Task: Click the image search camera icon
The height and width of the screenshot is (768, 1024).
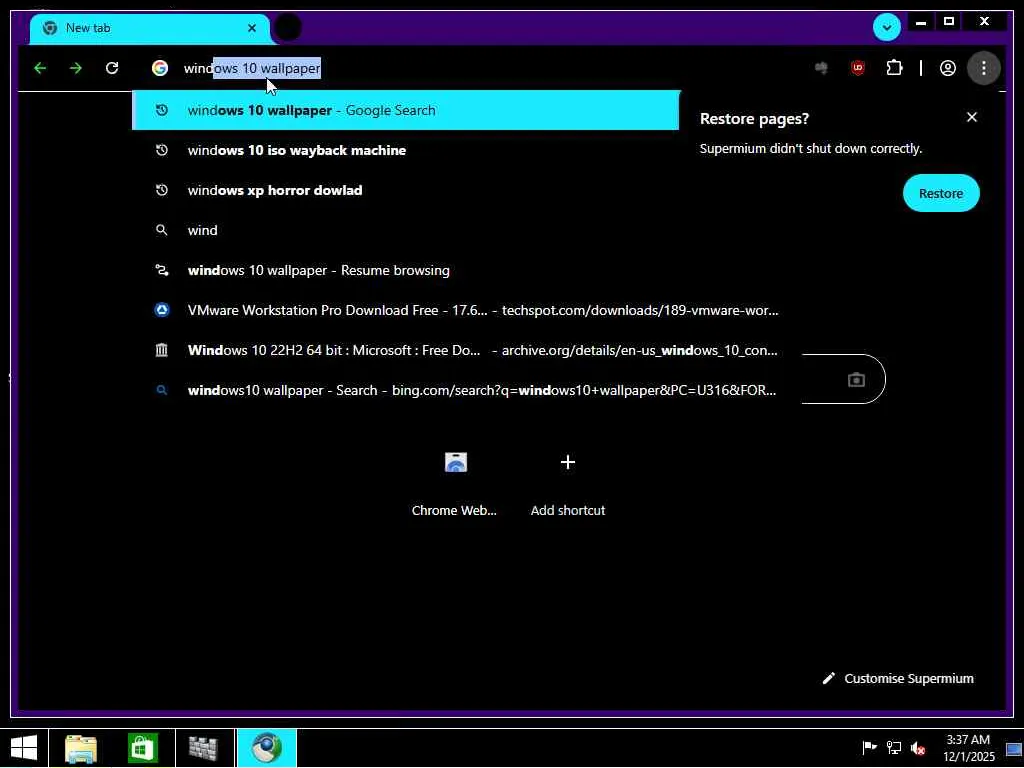Action: (x=856, y=379)
